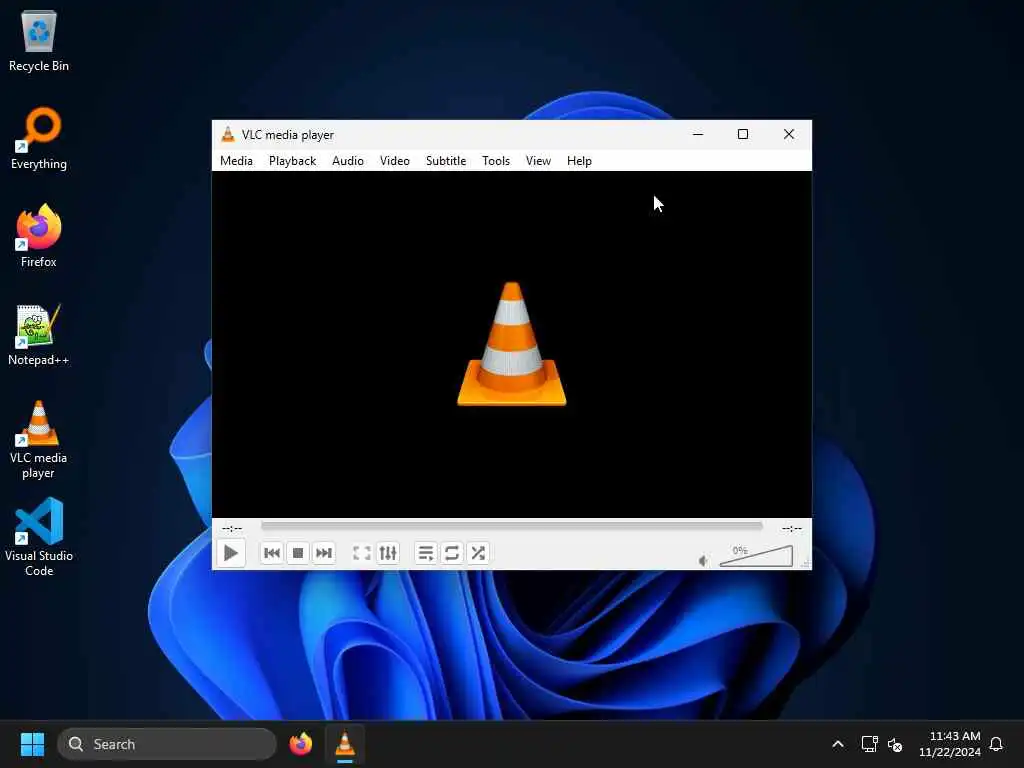Click the VLC taskbar icon

345,744
